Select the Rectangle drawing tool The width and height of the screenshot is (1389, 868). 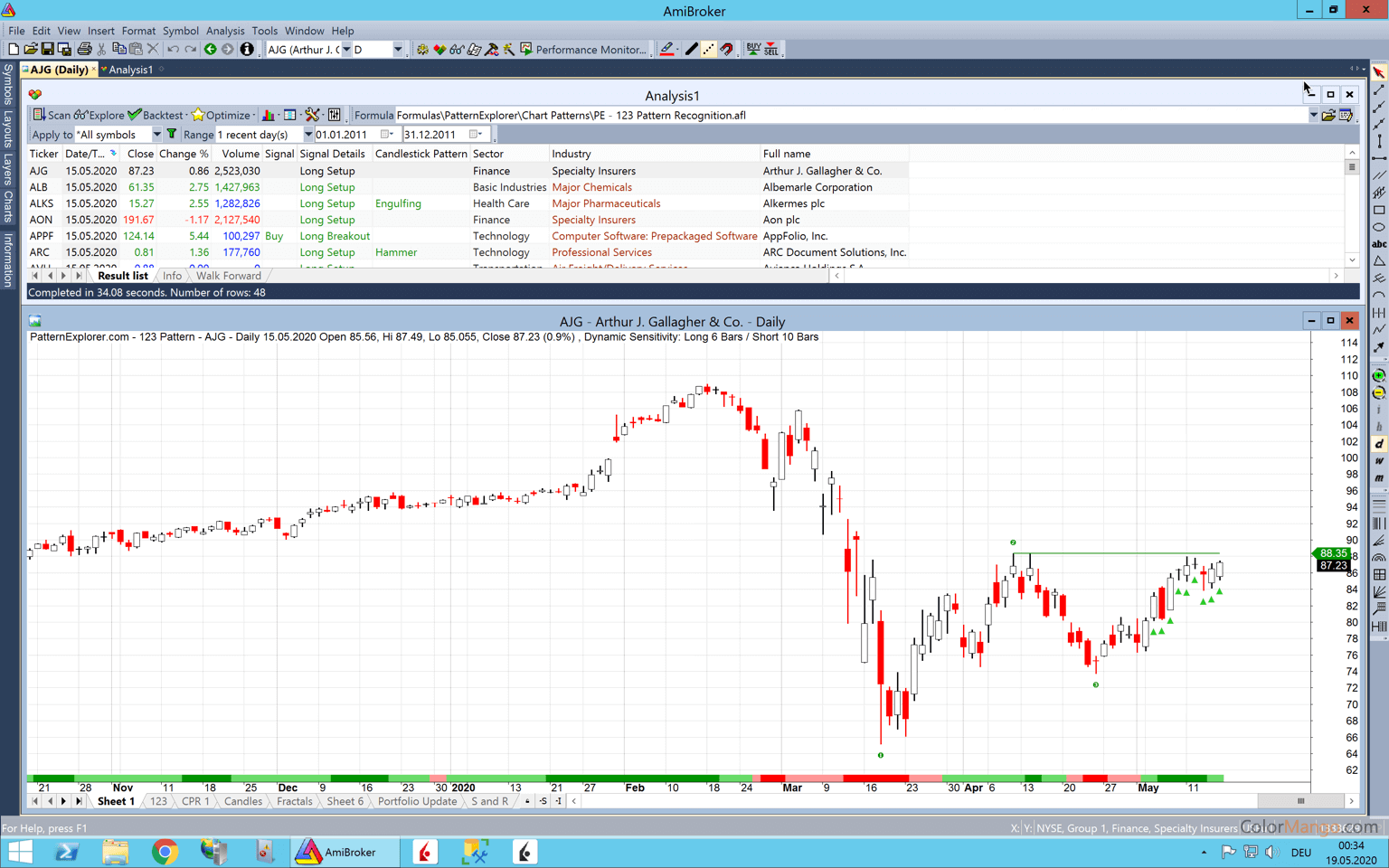tap(1379, 210)
